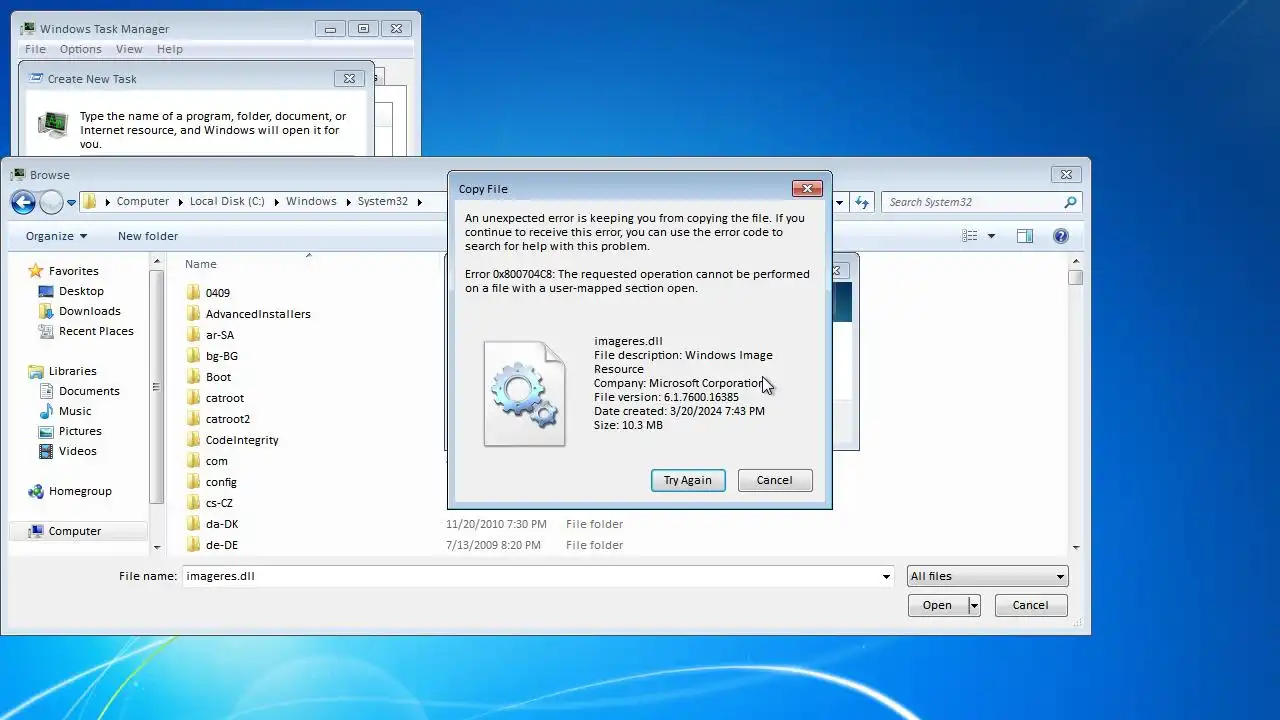
Task: Click Try Again in Copy File dialog
Action: (688, 480)
